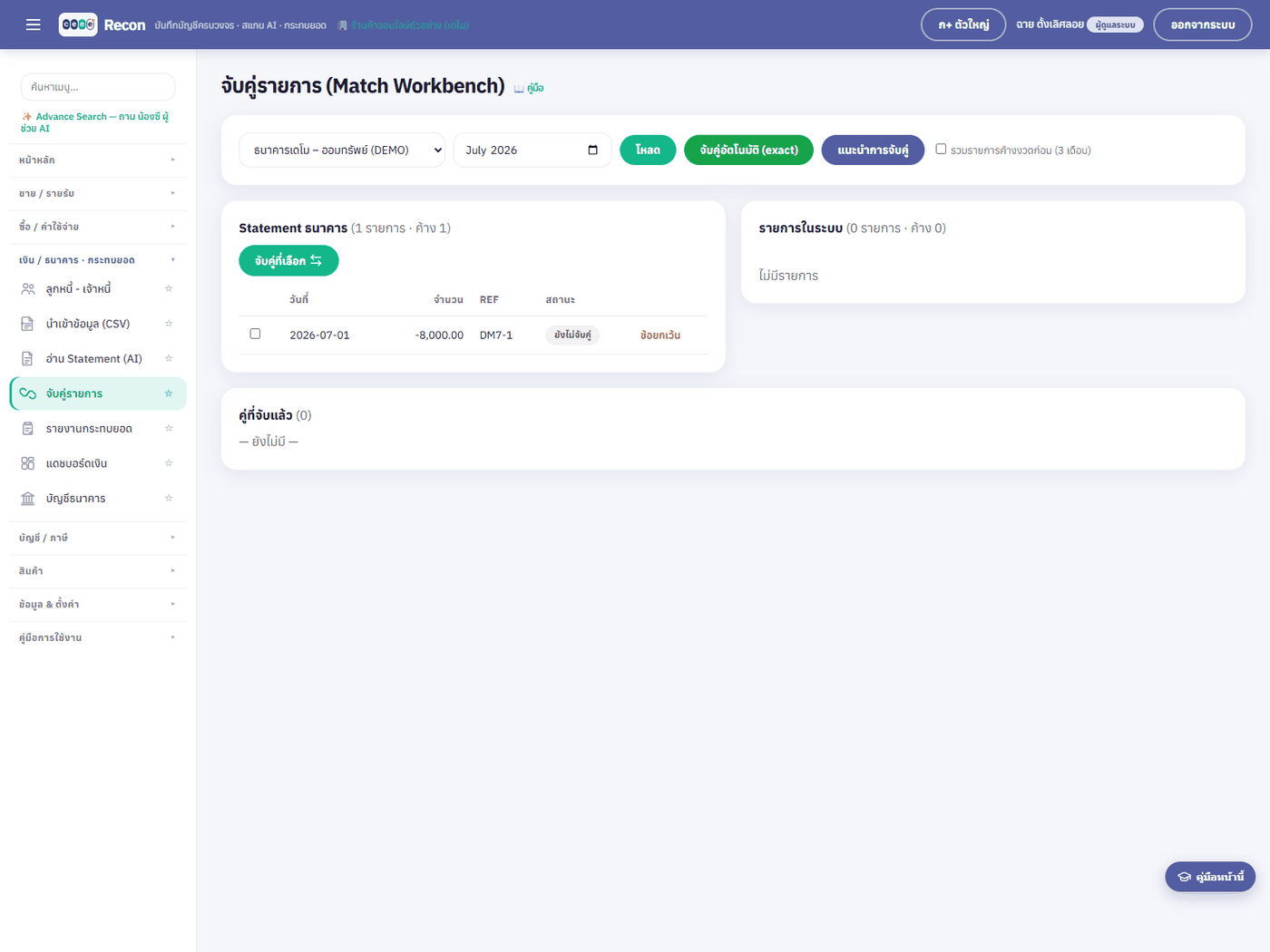Run จับคู่อัตโนมัติ (exact) auto-match
The width and height of the screenshot is (1270, 952).
(x=748, y=151)
